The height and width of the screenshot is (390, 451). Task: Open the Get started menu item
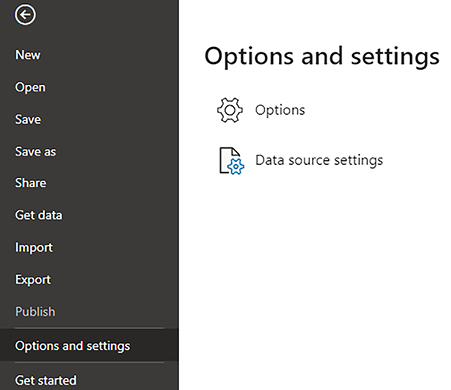click(46, 380)
